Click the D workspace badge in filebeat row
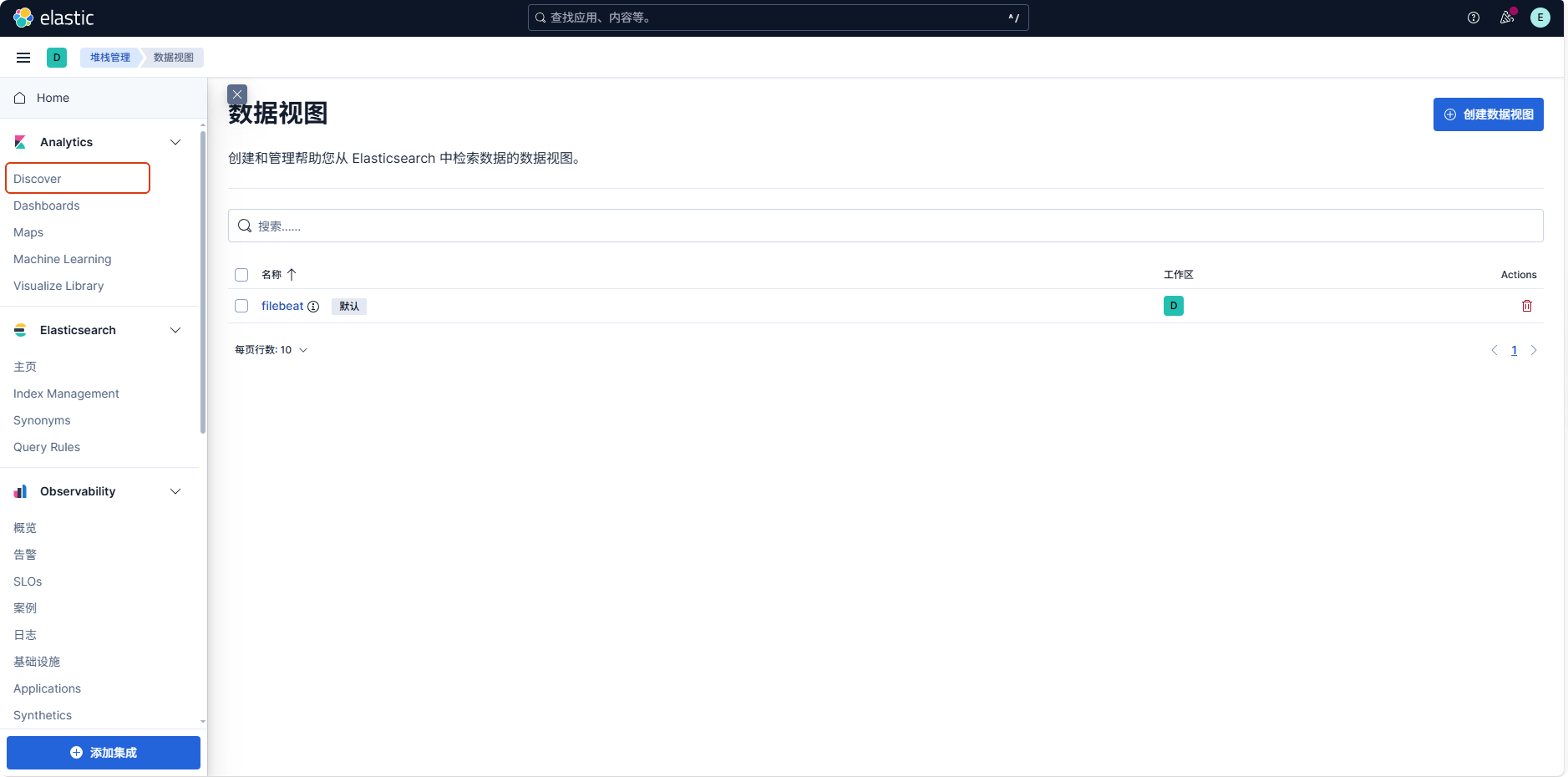Viewport: 1568px width, 777px height. [x=1174, y=306]
